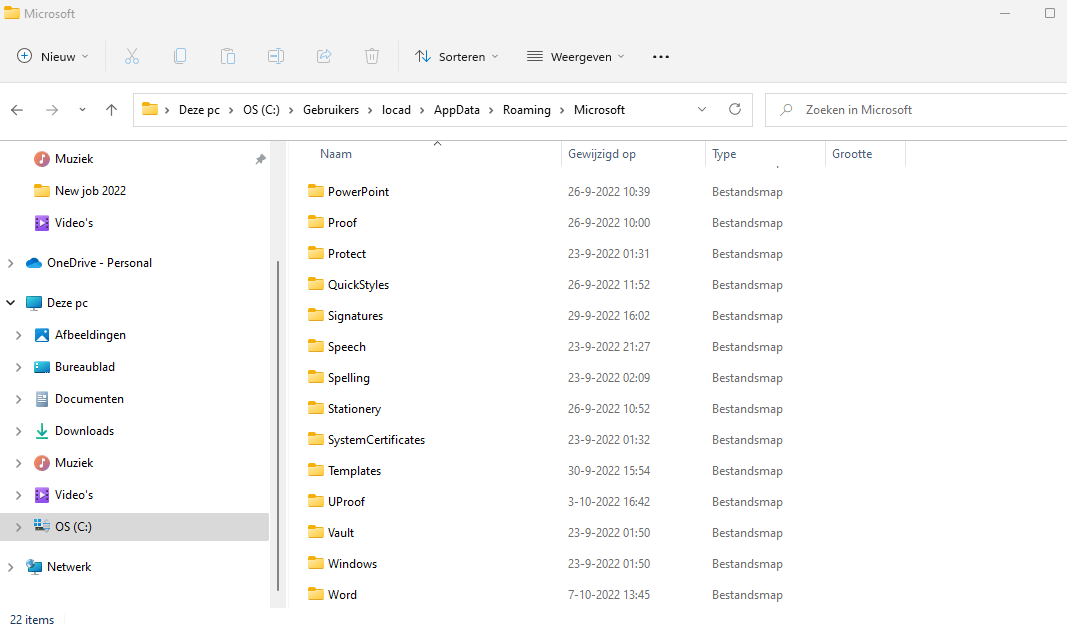Refresh the current folder view
Viewport: 1067px width, 625px height.
(x=735, y=109)
